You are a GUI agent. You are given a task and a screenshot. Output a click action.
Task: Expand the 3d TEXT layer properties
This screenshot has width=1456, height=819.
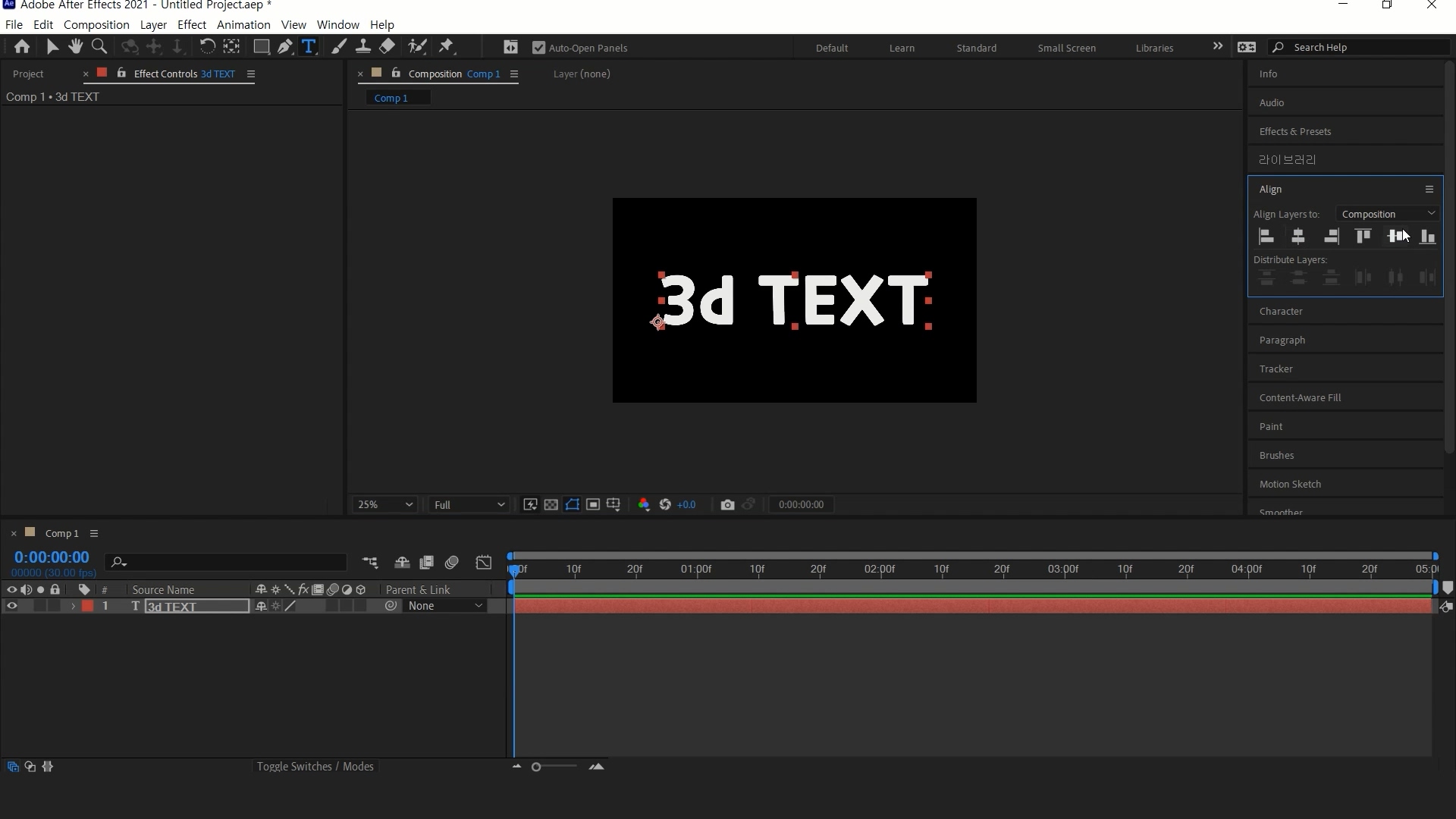73,606
